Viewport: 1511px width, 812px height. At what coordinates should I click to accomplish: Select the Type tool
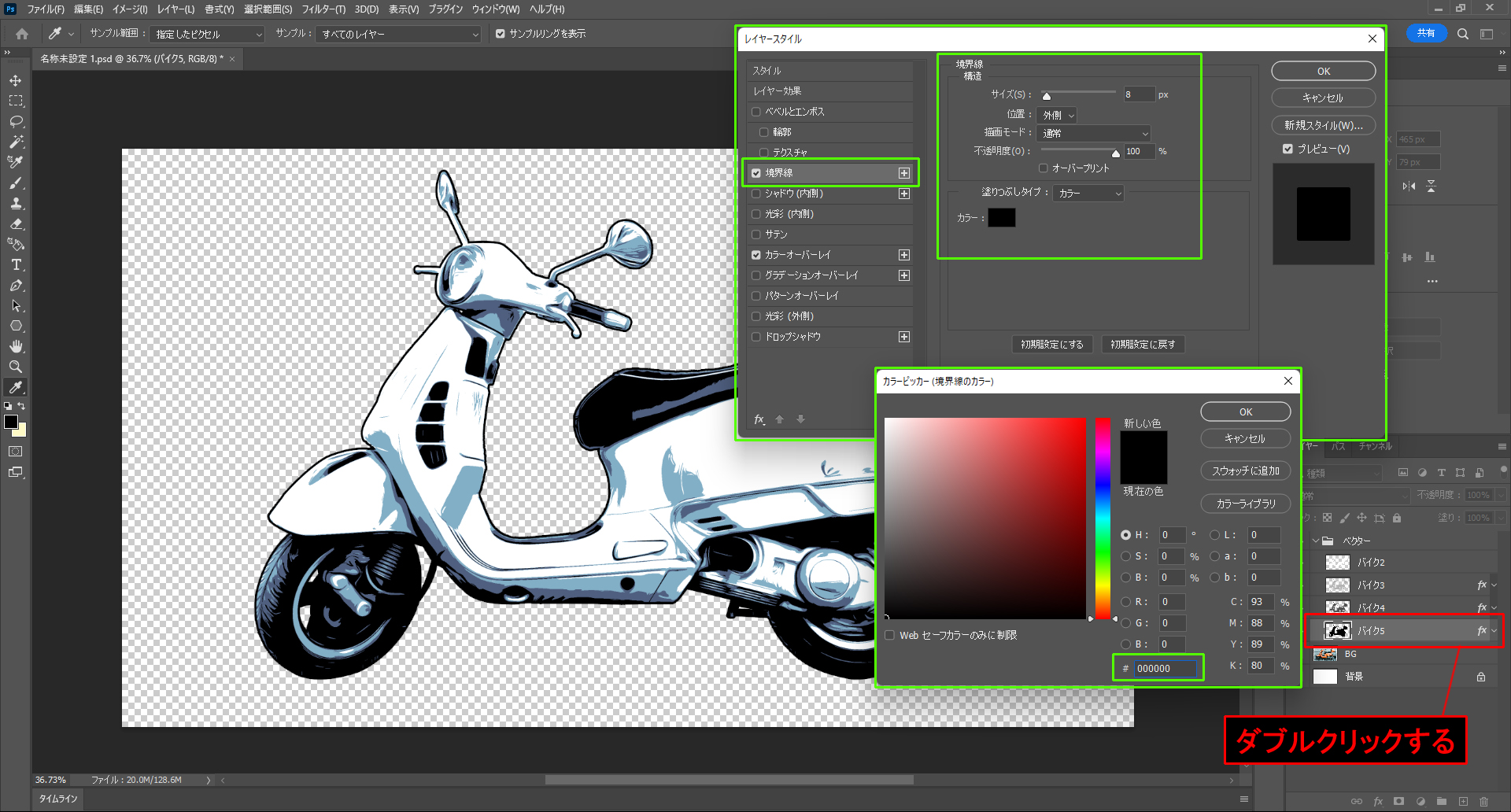[x=16, y=265]
